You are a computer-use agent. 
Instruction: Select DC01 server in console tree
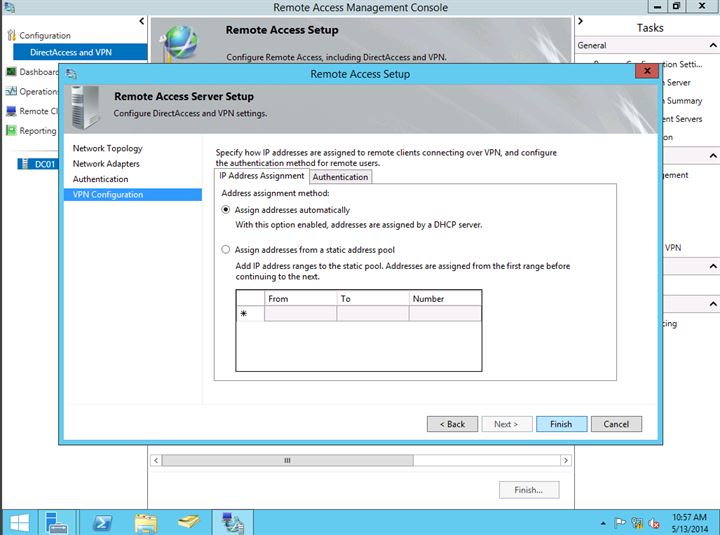39,164
